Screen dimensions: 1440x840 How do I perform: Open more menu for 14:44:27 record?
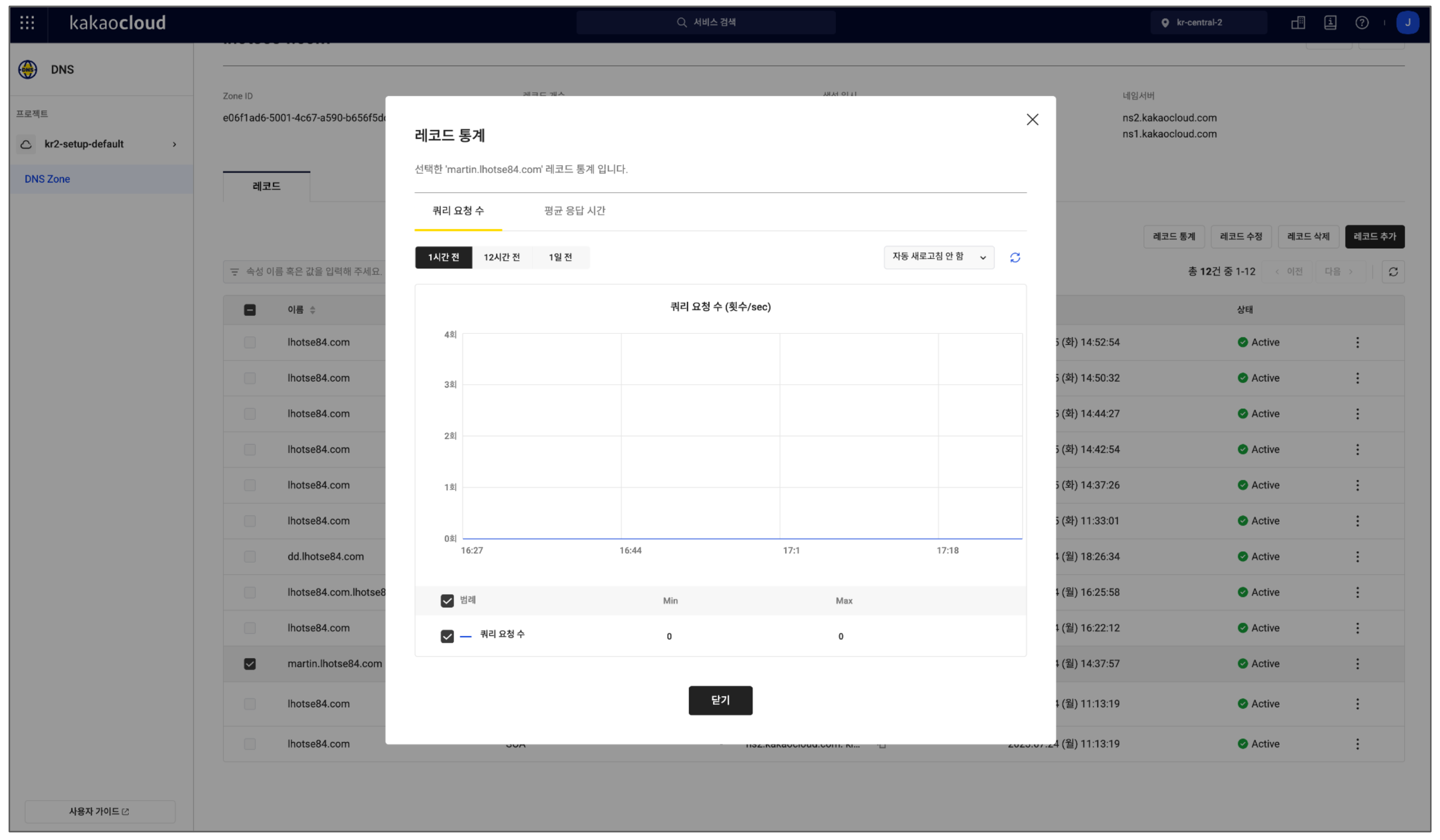1357,414
